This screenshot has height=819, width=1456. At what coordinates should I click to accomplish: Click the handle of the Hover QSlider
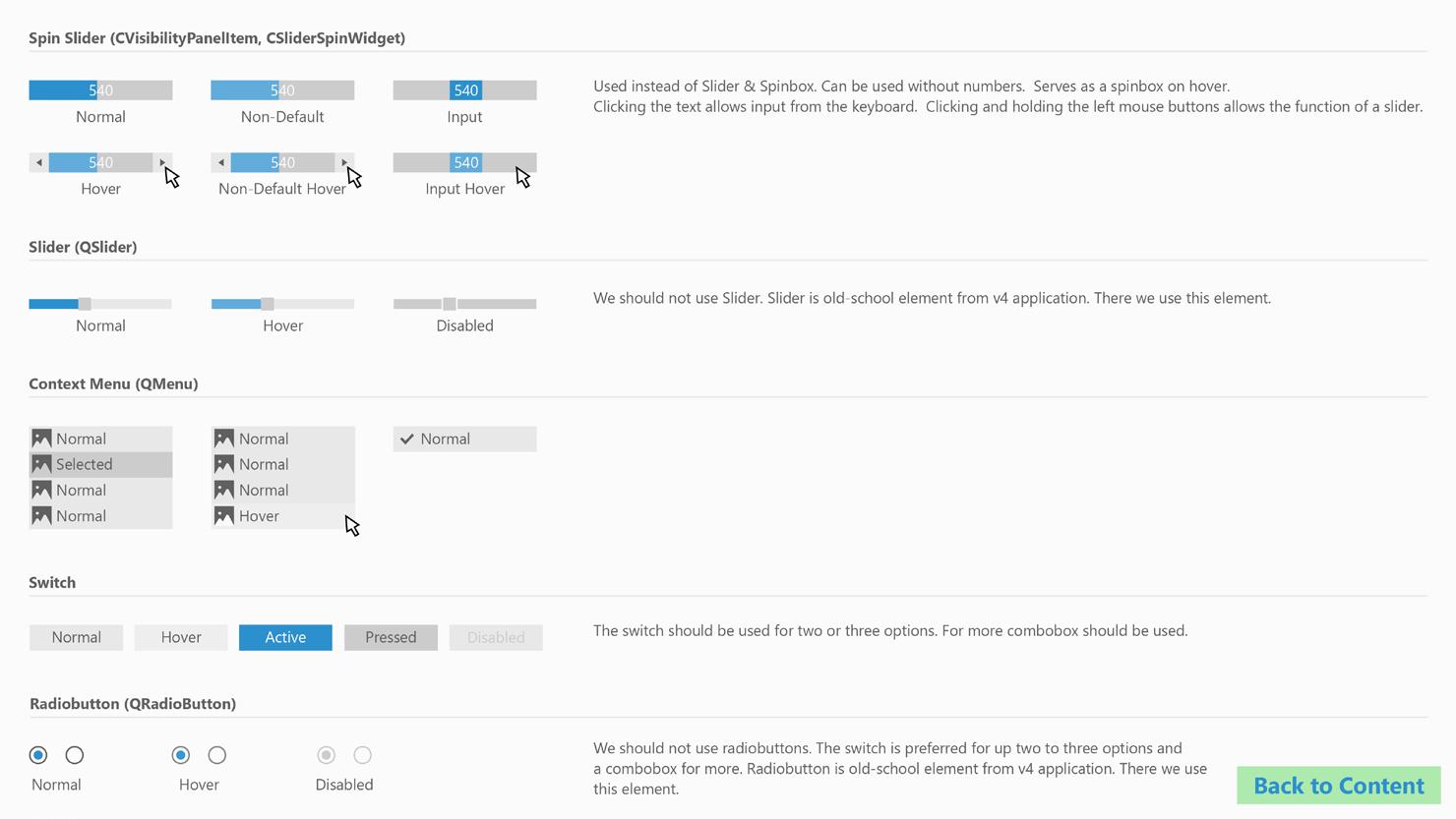(267, 304)
